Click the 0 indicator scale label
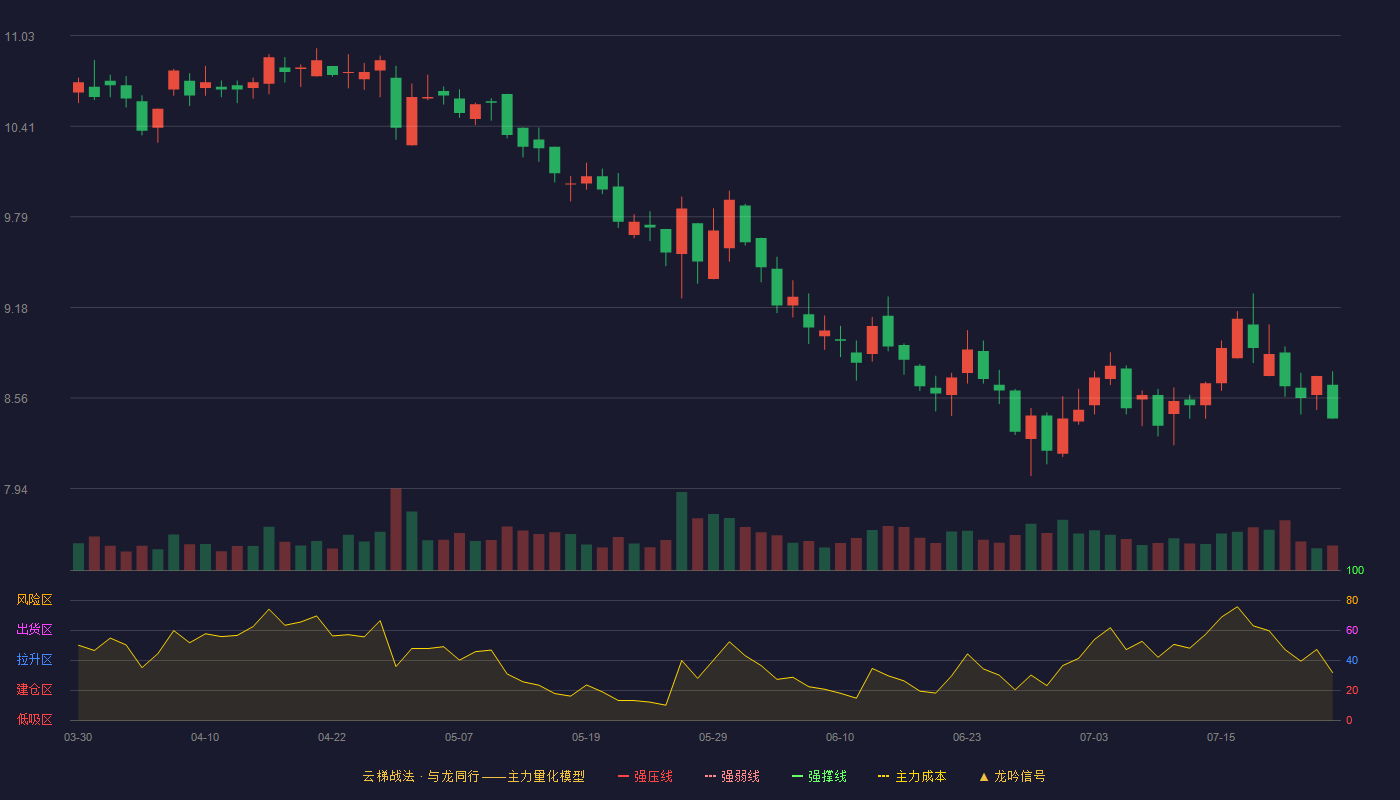The height and width of the screenshot is (800, 1400). click(1349, 720)
